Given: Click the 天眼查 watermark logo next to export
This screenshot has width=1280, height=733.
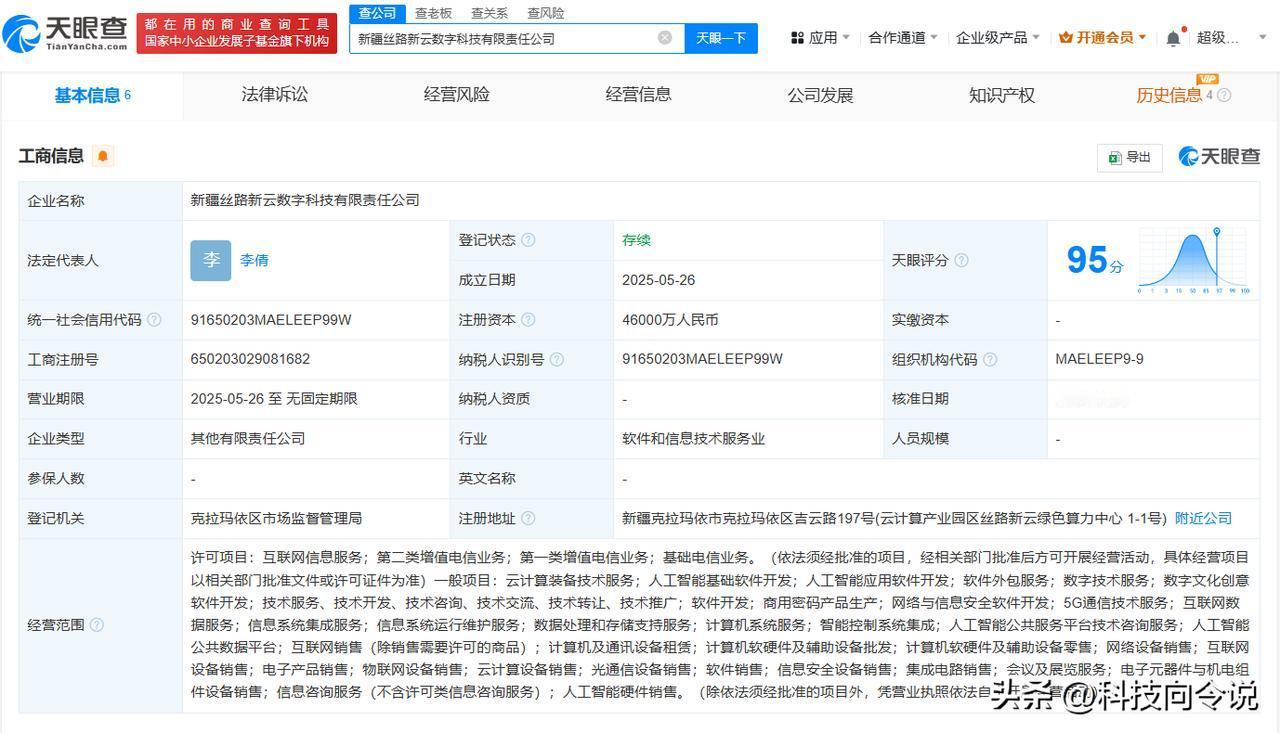Looking at the screenshot, I should pos(1219,157).
